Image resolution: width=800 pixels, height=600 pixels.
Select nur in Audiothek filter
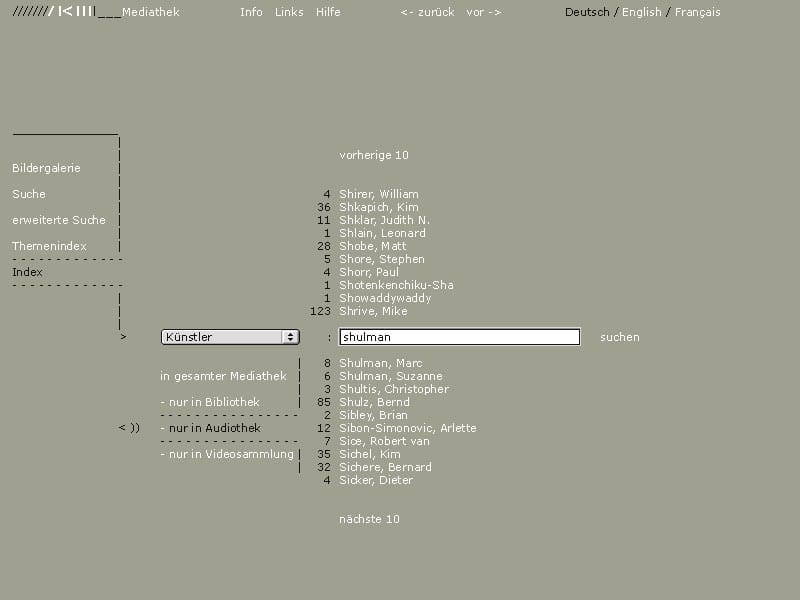point(211,428)
